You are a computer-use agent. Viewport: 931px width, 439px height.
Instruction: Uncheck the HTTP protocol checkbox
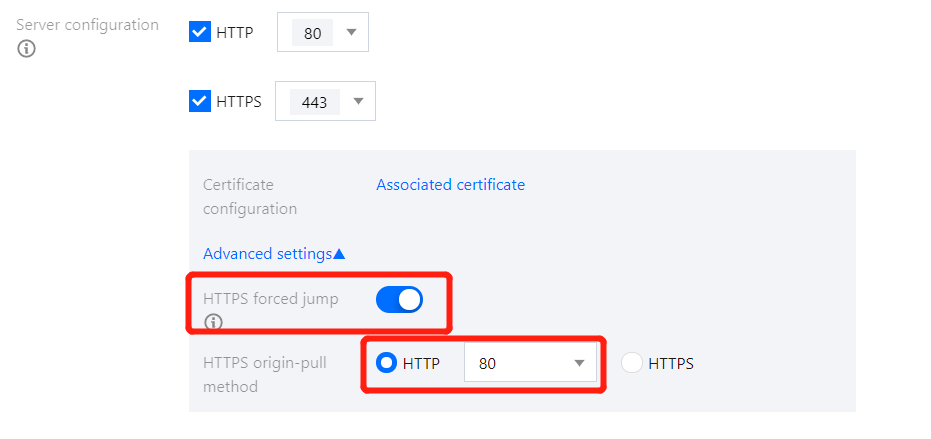click(200, 32)
